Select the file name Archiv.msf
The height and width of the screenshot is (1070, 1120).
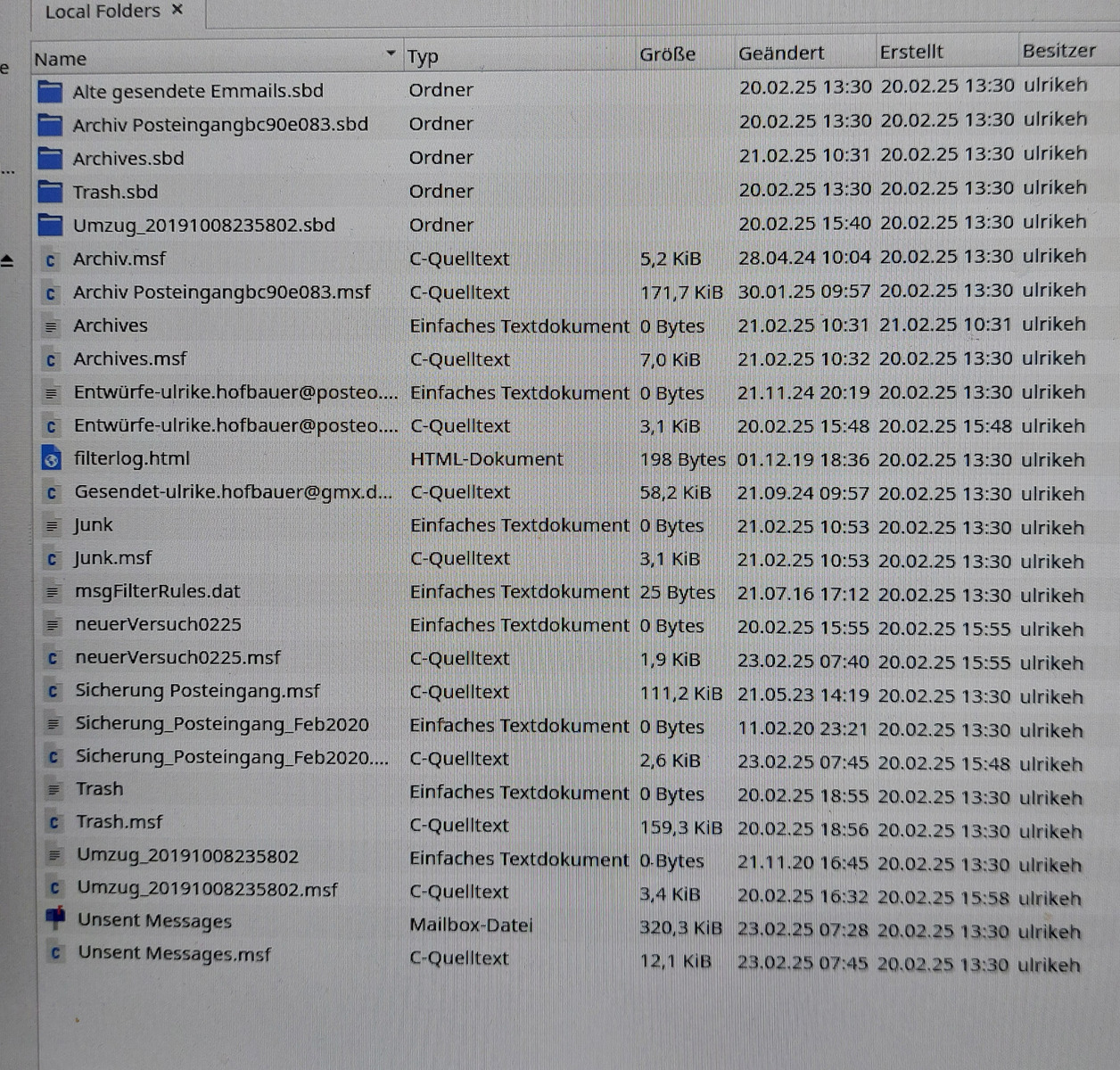(119, 259)
